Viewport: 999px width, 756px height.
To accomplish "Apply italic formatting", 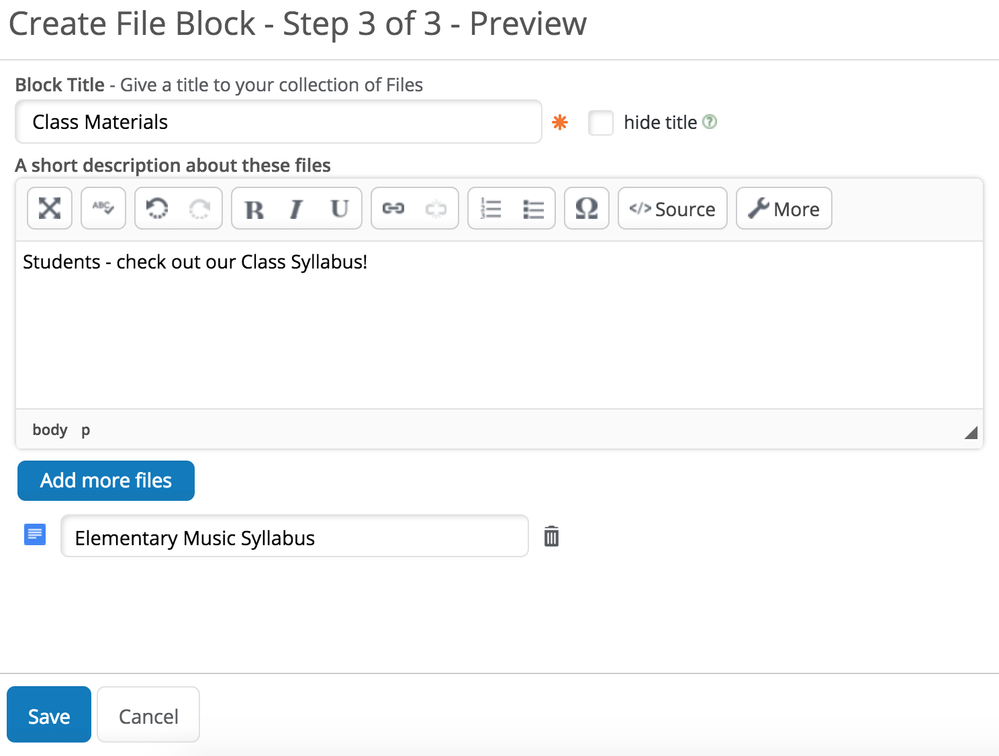I will click(296, 209).
